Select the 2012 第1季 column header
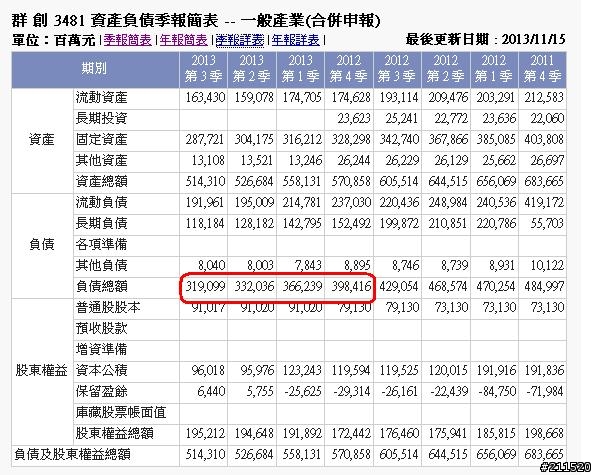Viewport: 596px width, 475px height. [x=494, y=69]
